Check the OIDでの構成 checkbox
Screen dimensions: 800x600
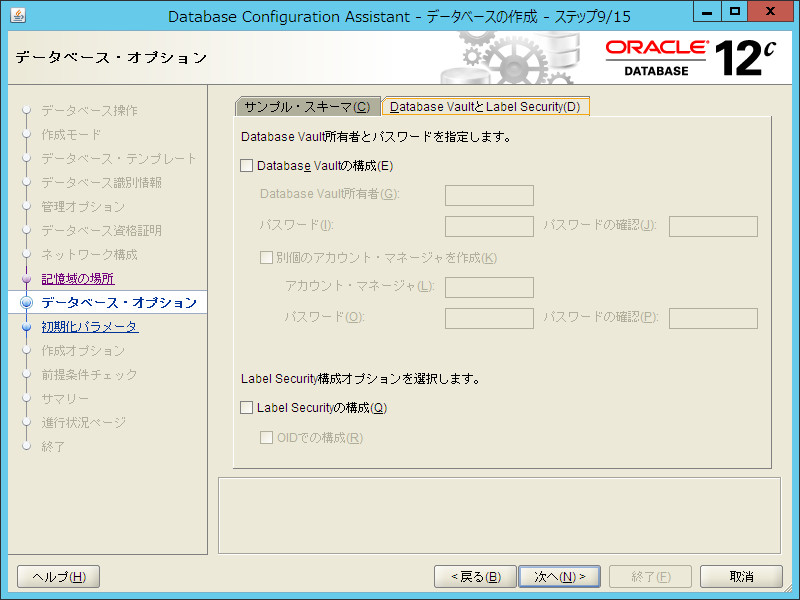[x=266, y=437]
